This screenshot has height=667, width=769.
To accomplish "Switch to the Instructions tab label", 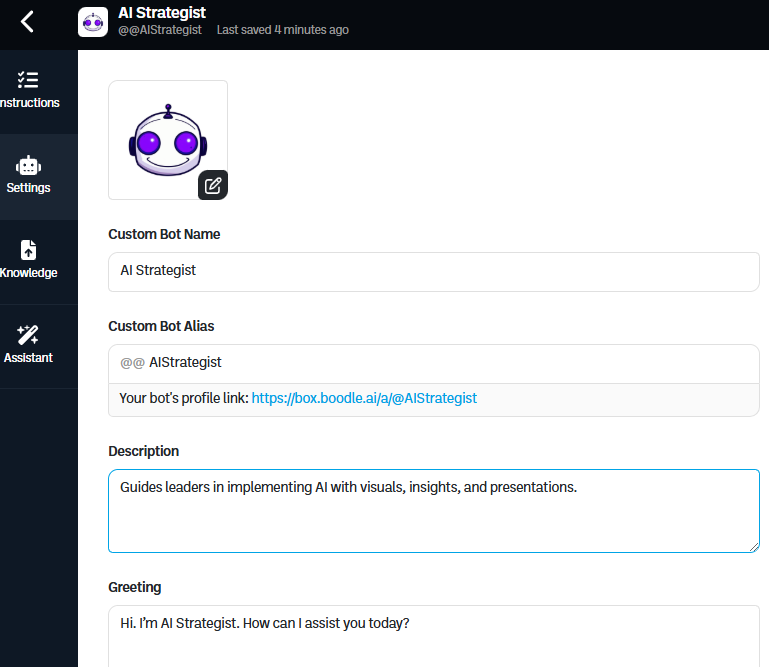I will 30,103.
